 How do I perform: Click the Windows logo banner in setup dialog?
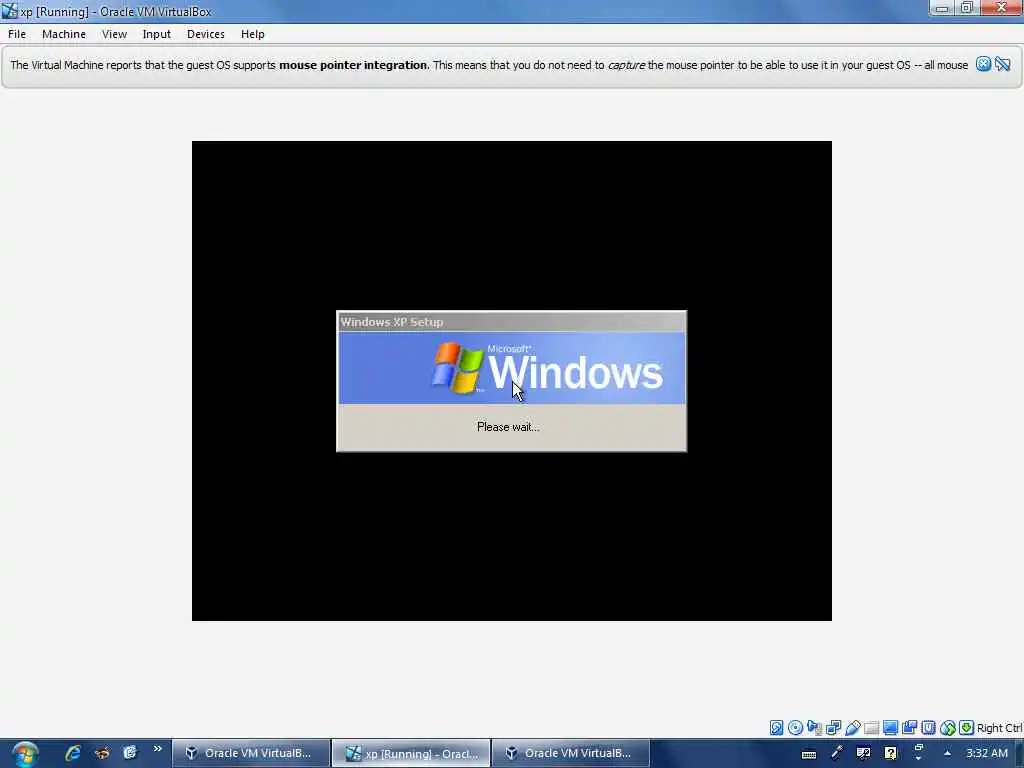[511, 368]
